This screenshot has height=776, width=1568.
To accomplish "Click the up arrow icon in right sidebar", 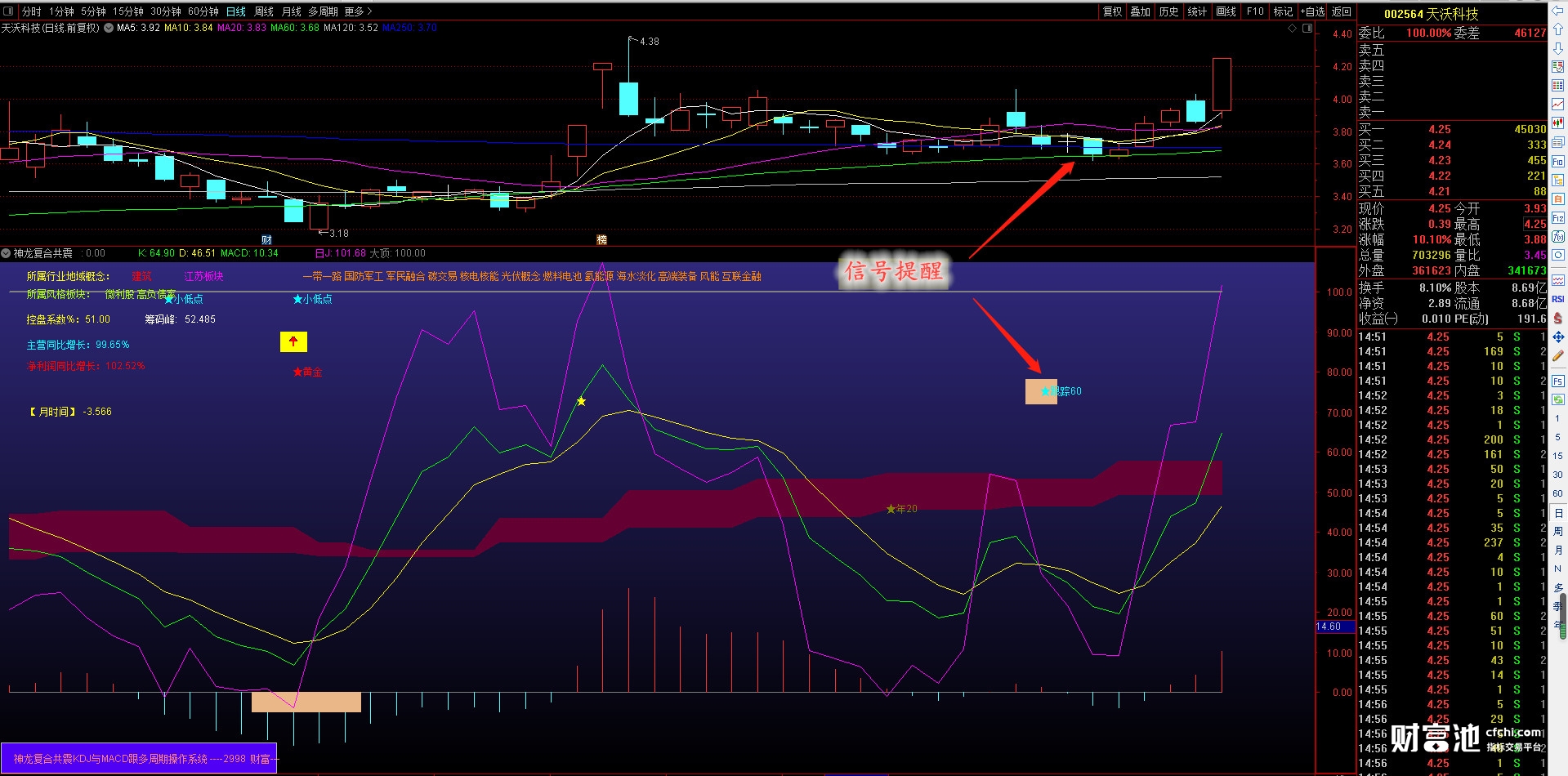I will coord(1557,29).
